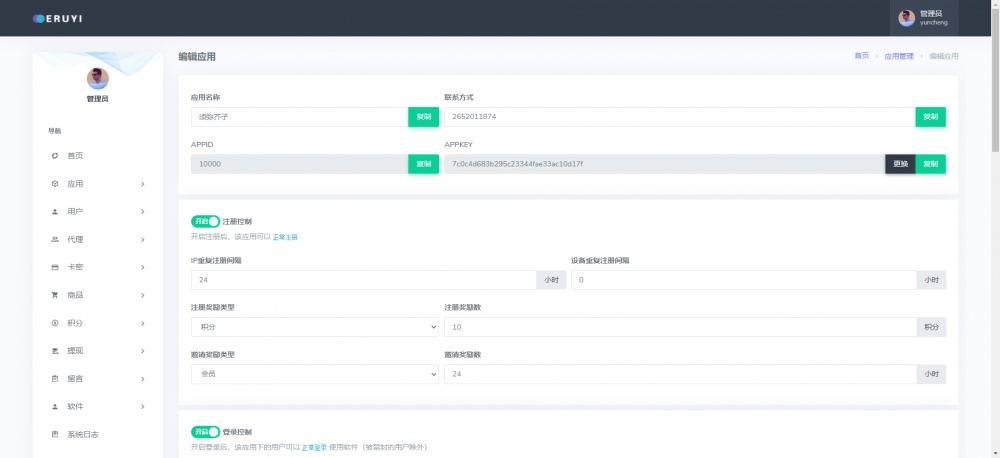Click 更换 button to regenerate APPKEY

[x=900, y=164]
